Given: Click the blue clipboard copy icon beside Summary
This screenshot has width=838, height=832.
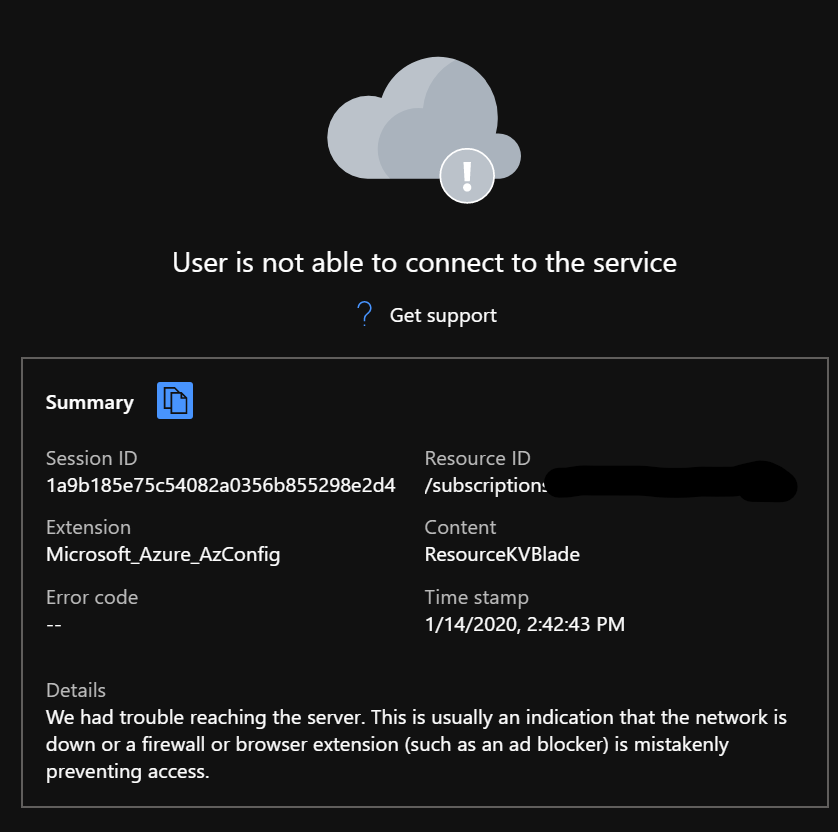Looking at the screenshot, I should coord(175,400).
